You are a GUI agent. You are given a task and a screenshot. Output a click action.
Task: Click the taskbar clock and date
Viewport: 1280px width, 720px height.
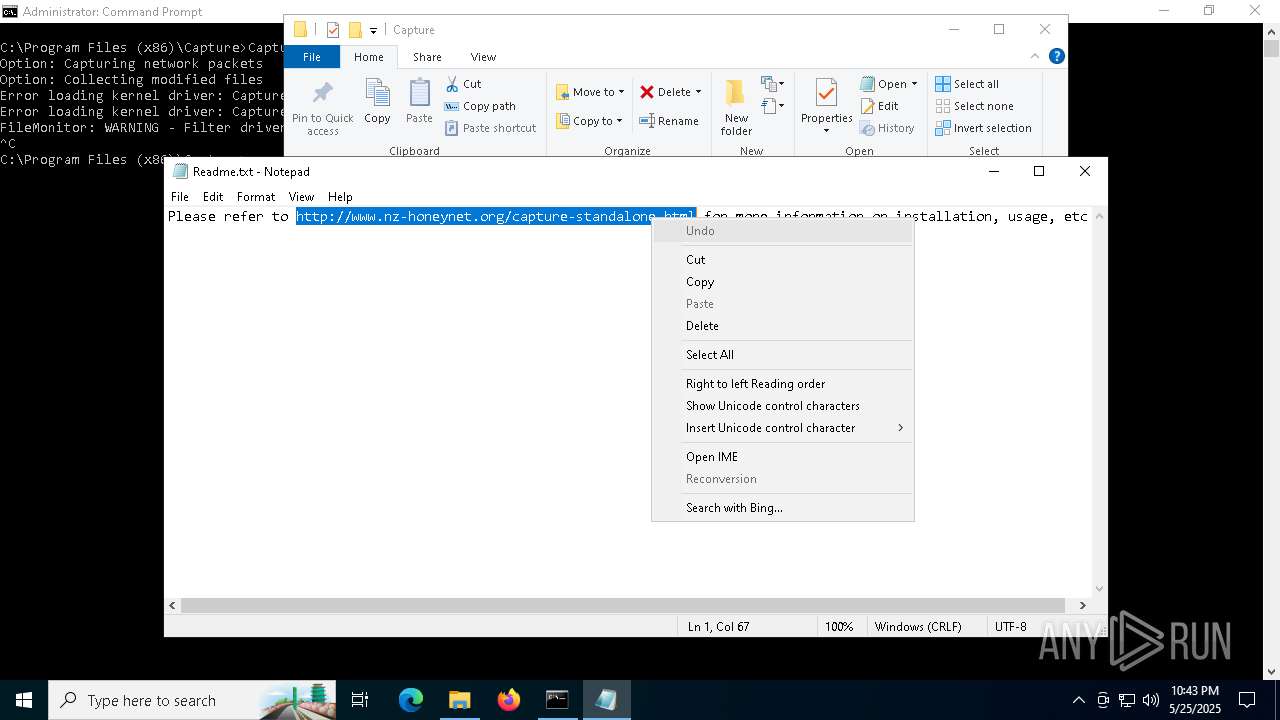tap(1195, 700)
